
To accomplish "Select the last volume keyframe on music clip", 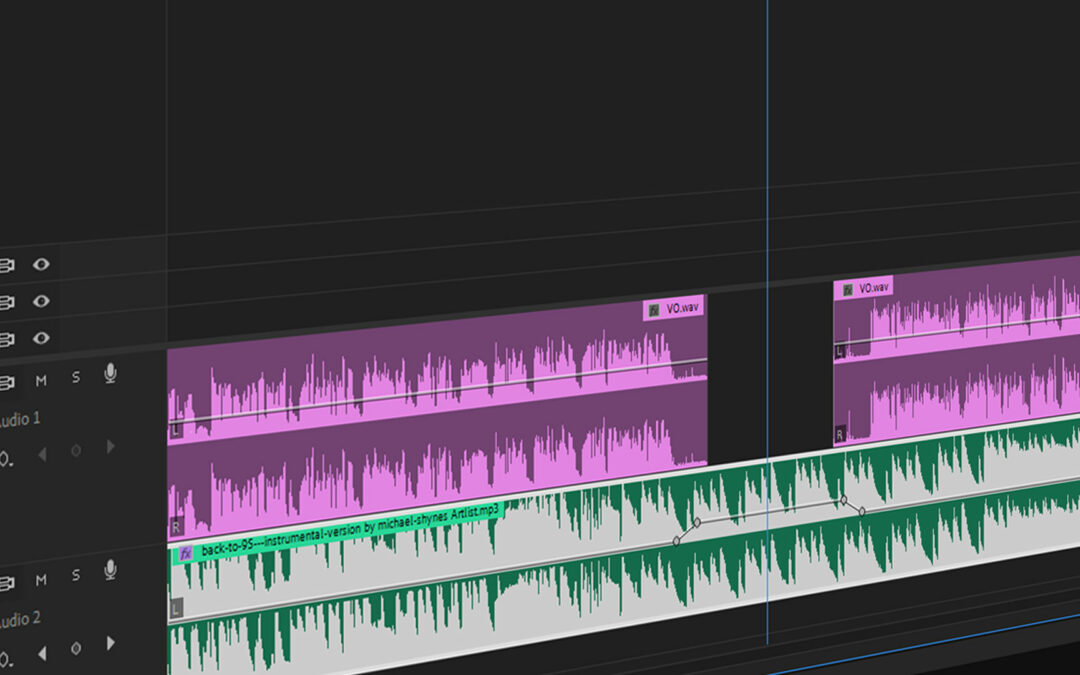I will click(x=862, y=512).
